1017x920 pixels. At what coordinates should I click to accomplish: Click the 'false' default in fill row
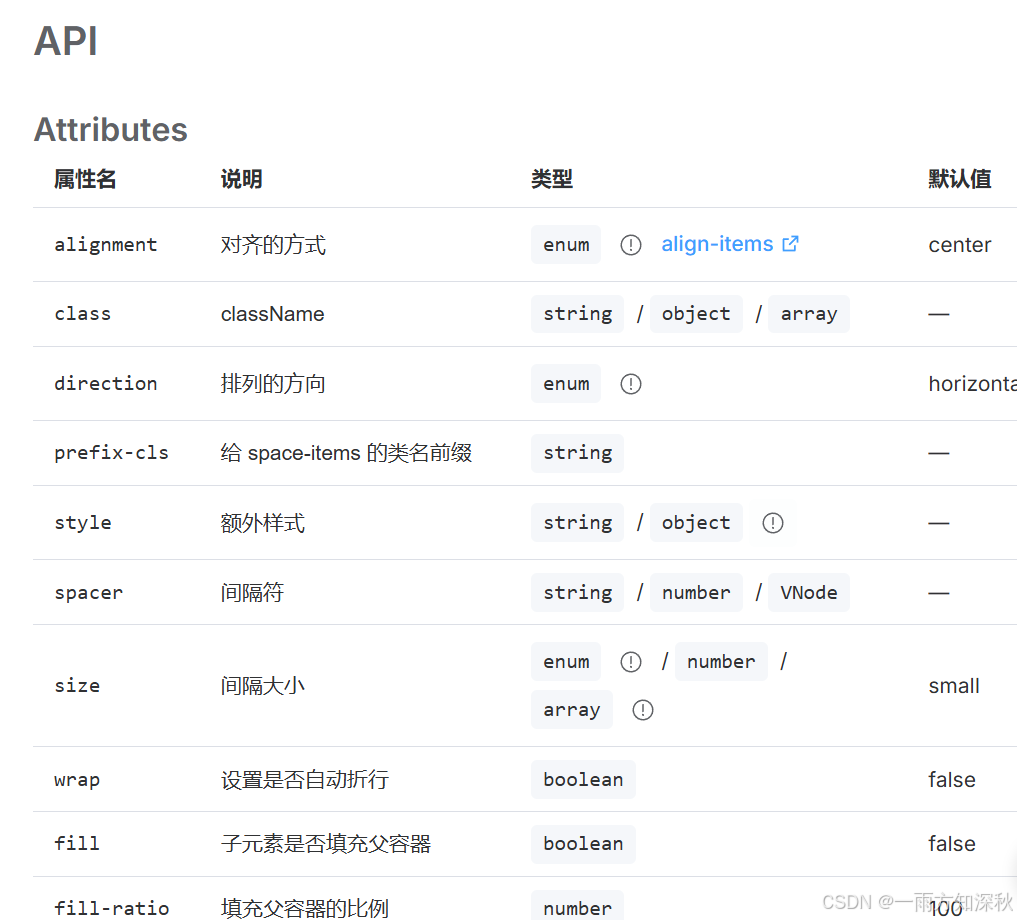point(951,843)
